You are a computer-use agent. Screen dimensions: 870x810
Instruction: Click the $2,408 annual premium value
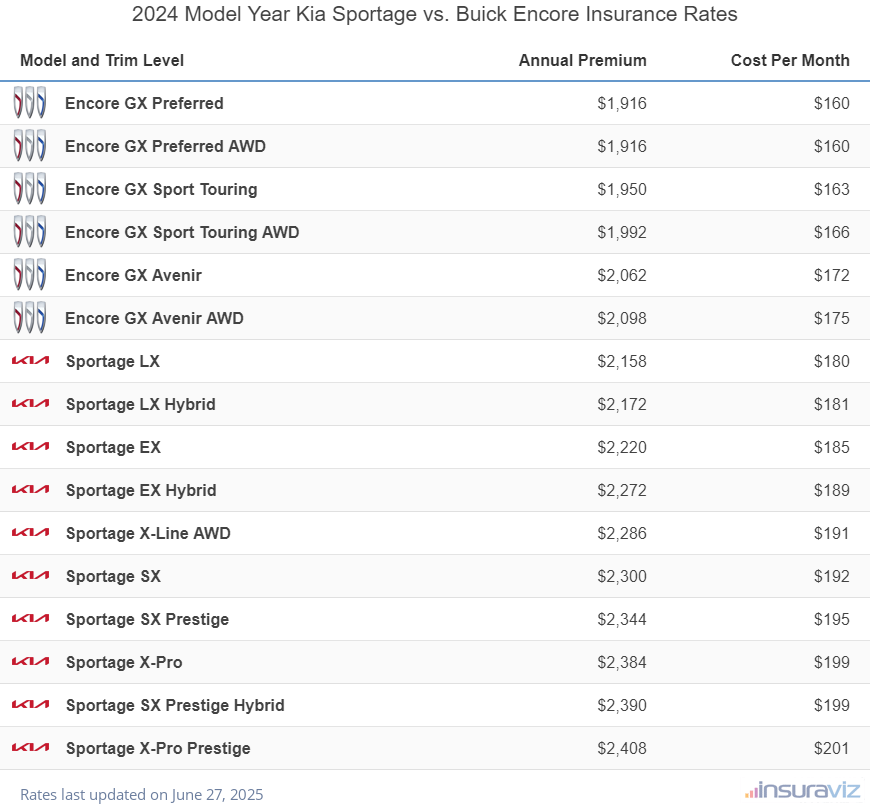pos(622,748)
